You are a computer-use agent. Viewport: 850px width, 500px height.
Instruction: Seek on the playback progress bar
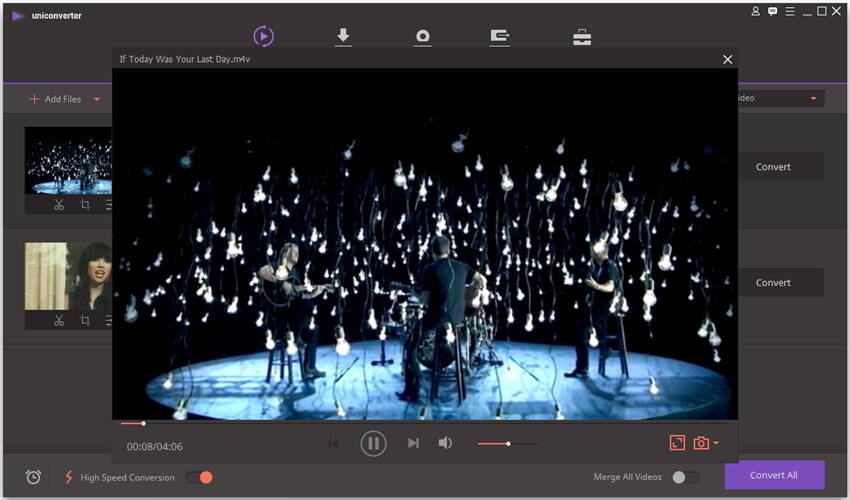pos(425,423)
